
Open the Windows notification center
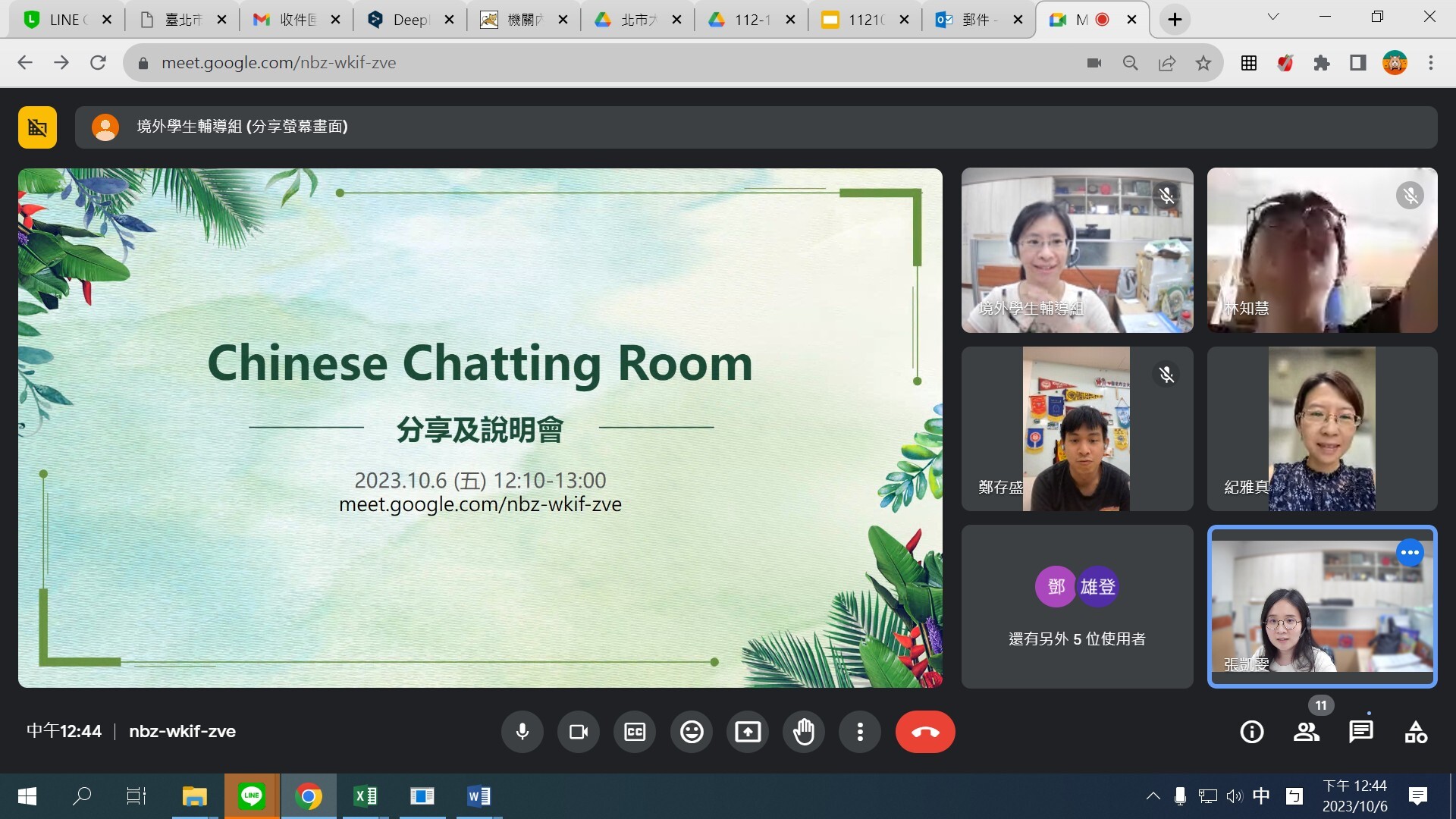[1418, 796]
